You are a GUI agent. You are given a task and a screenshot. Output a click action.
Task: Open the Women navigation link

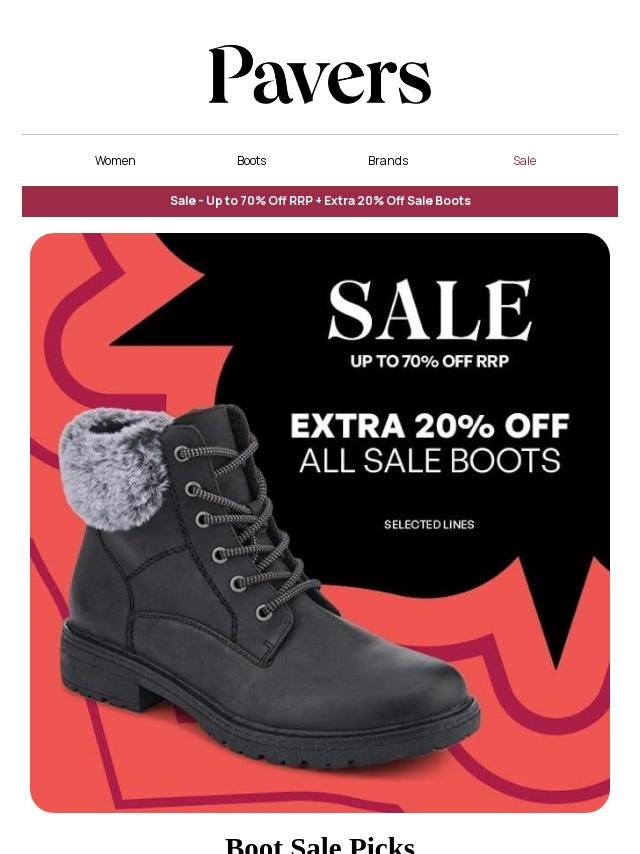[115, 161]
